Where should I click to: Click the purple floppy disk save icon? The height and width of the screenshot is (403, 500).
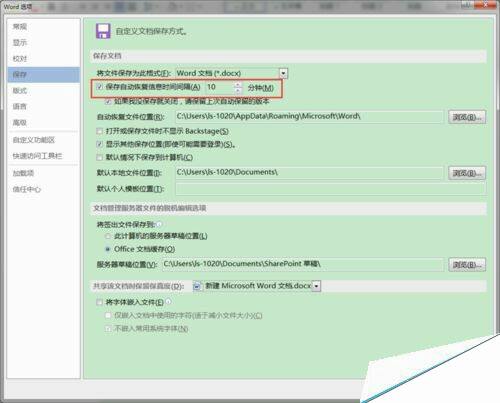click(103, 31)
